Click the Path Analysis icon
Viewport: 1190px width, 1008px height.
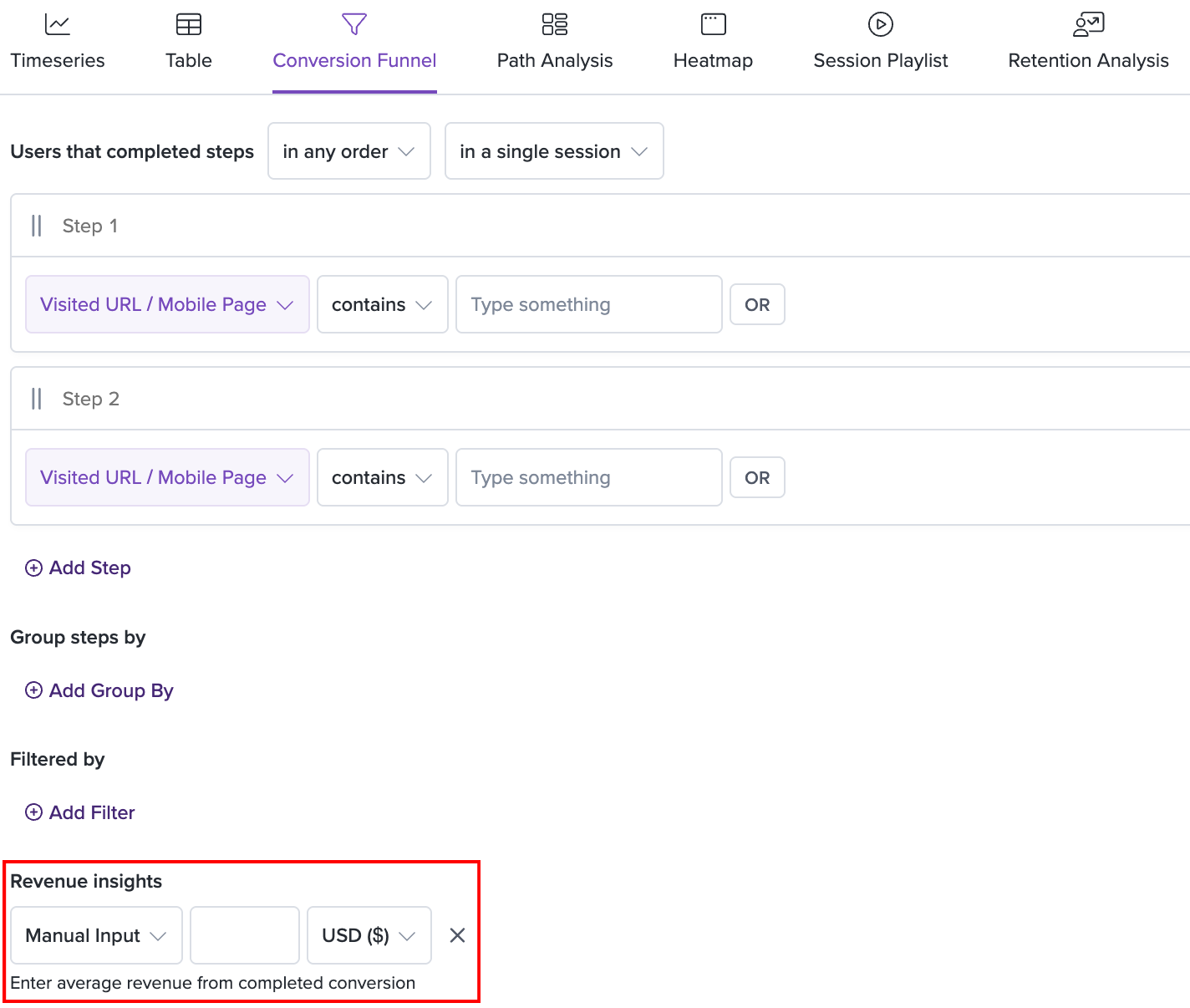point(555,24)
